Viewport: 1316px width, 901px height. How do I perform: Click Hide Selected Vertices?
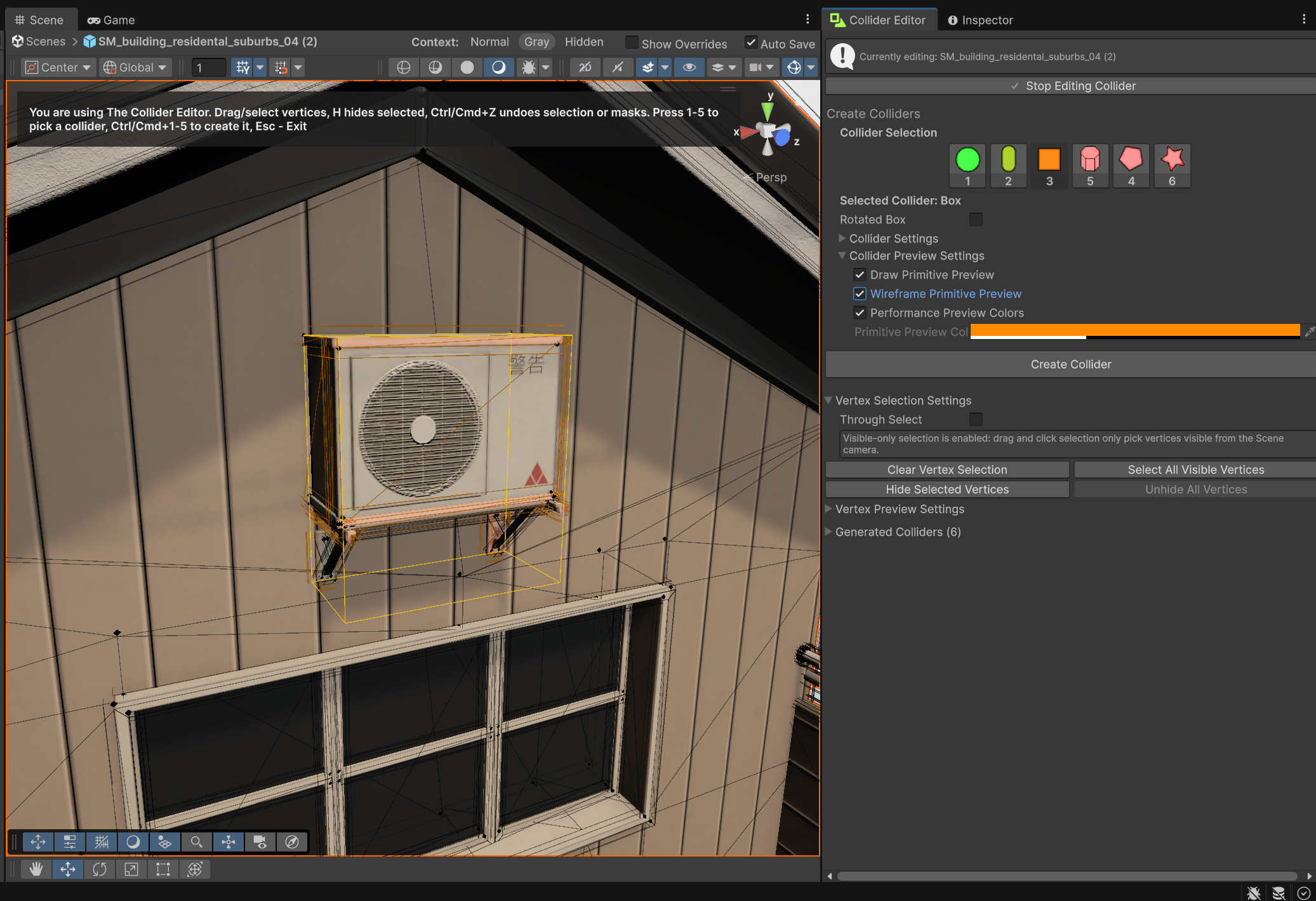click(947, 490)
